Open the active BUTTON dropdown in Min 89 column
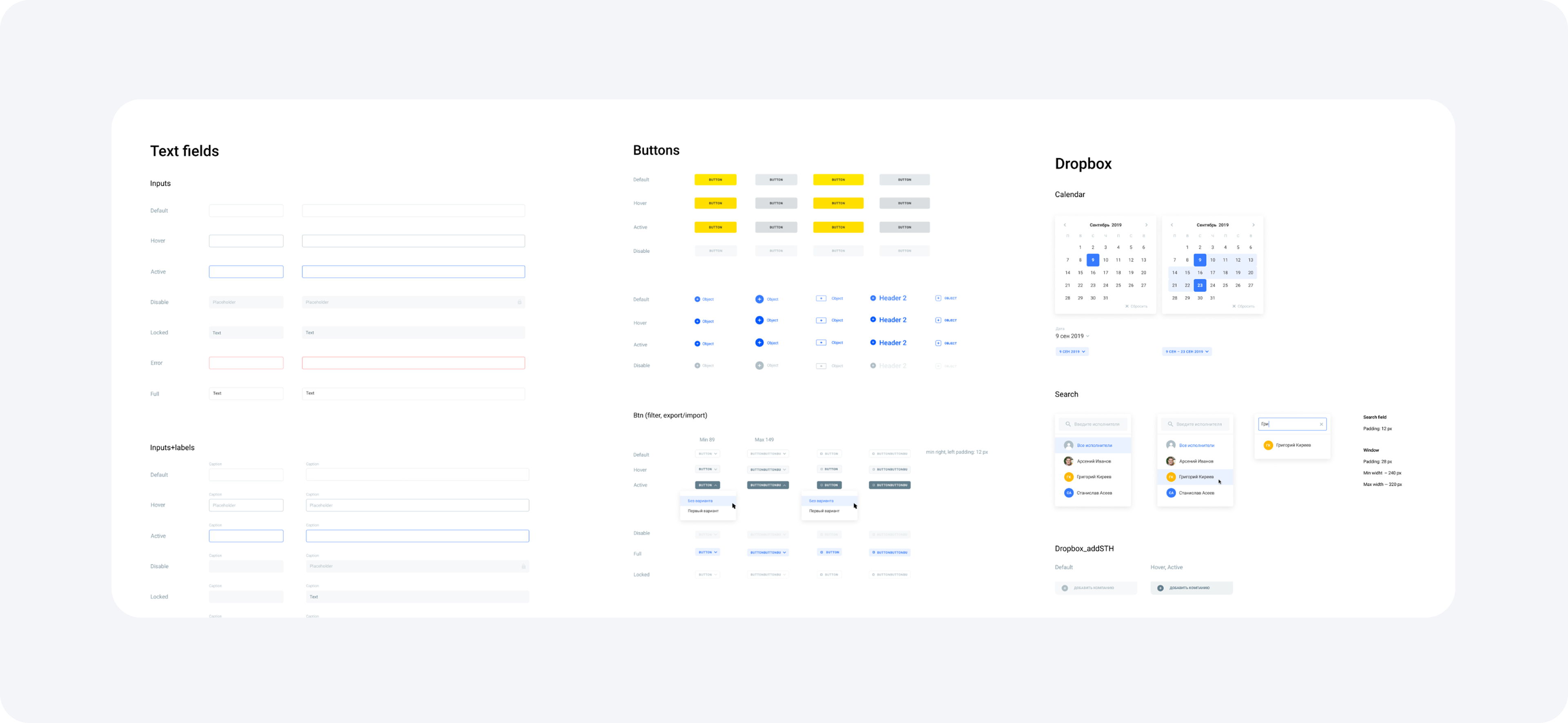Screen dimensions: 1568x723 (708, 485)
